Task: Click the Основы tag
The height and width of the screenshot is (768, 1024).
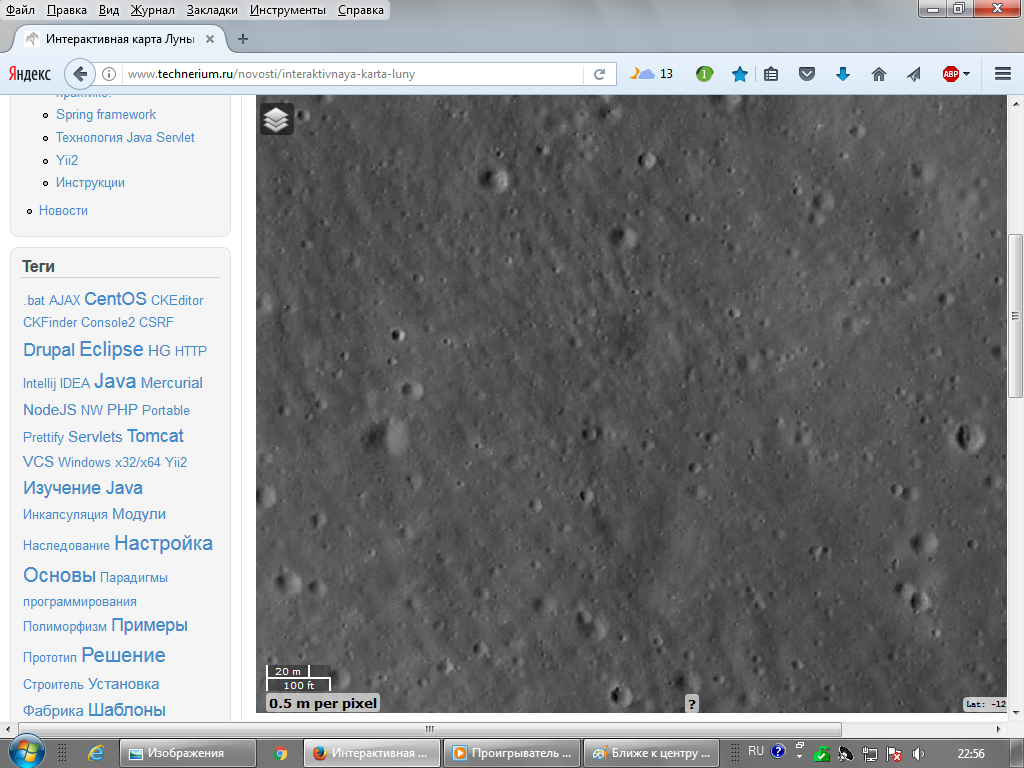Action: click(59, 575)
